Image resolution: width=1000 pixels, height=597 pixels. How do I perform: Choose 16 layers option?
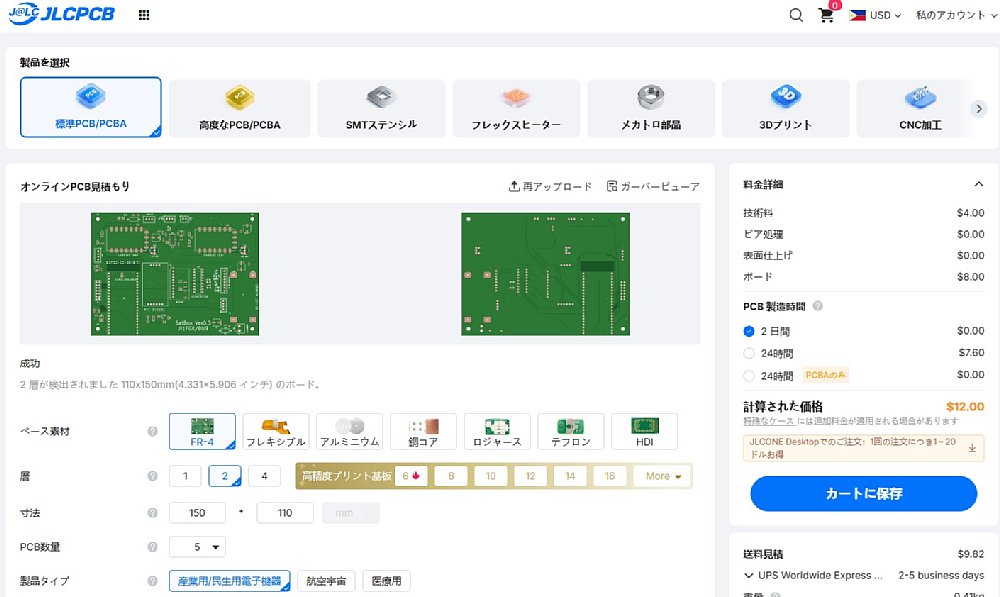click(610, 476)
